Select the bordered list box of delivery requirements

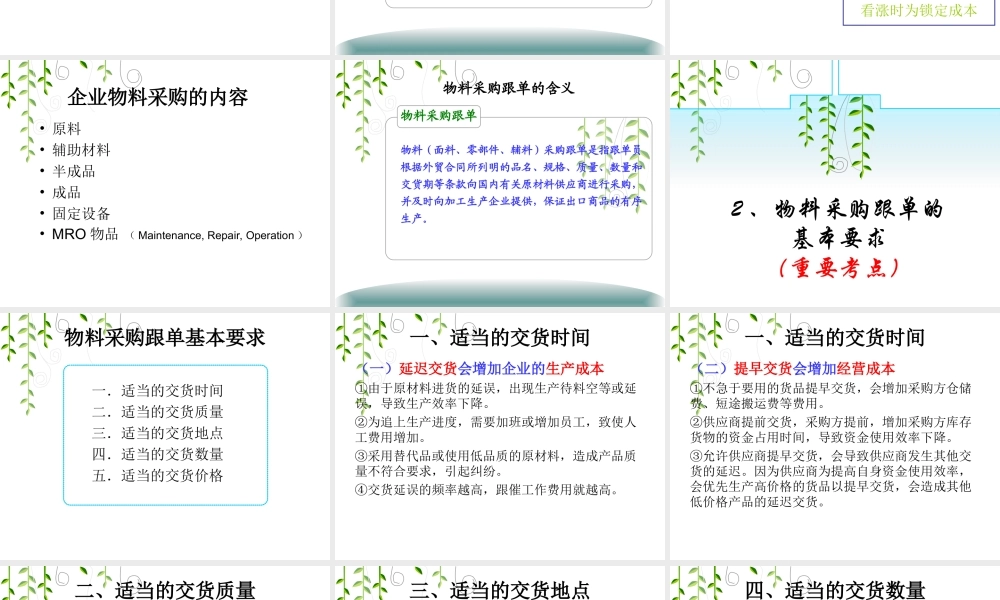click(165, 435)
